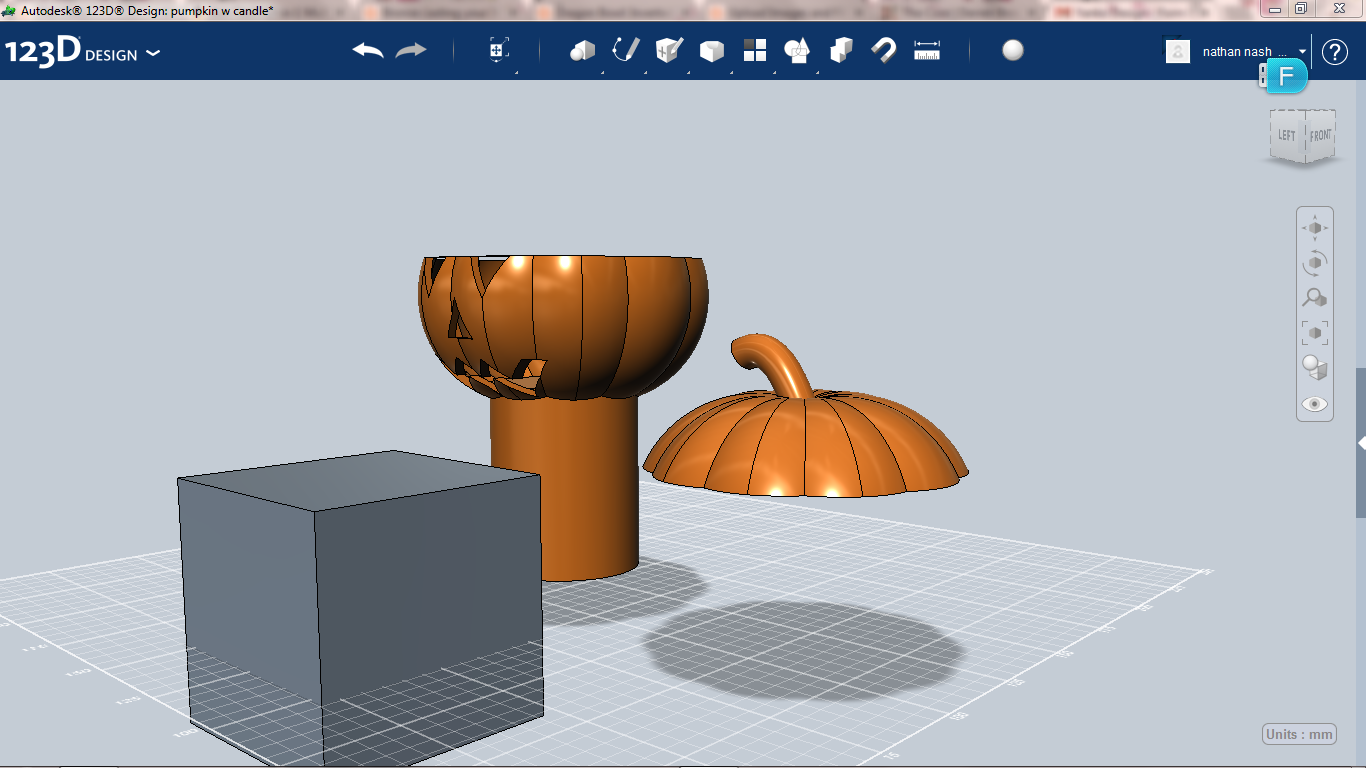Open the Grouping tool

(797, 50)
